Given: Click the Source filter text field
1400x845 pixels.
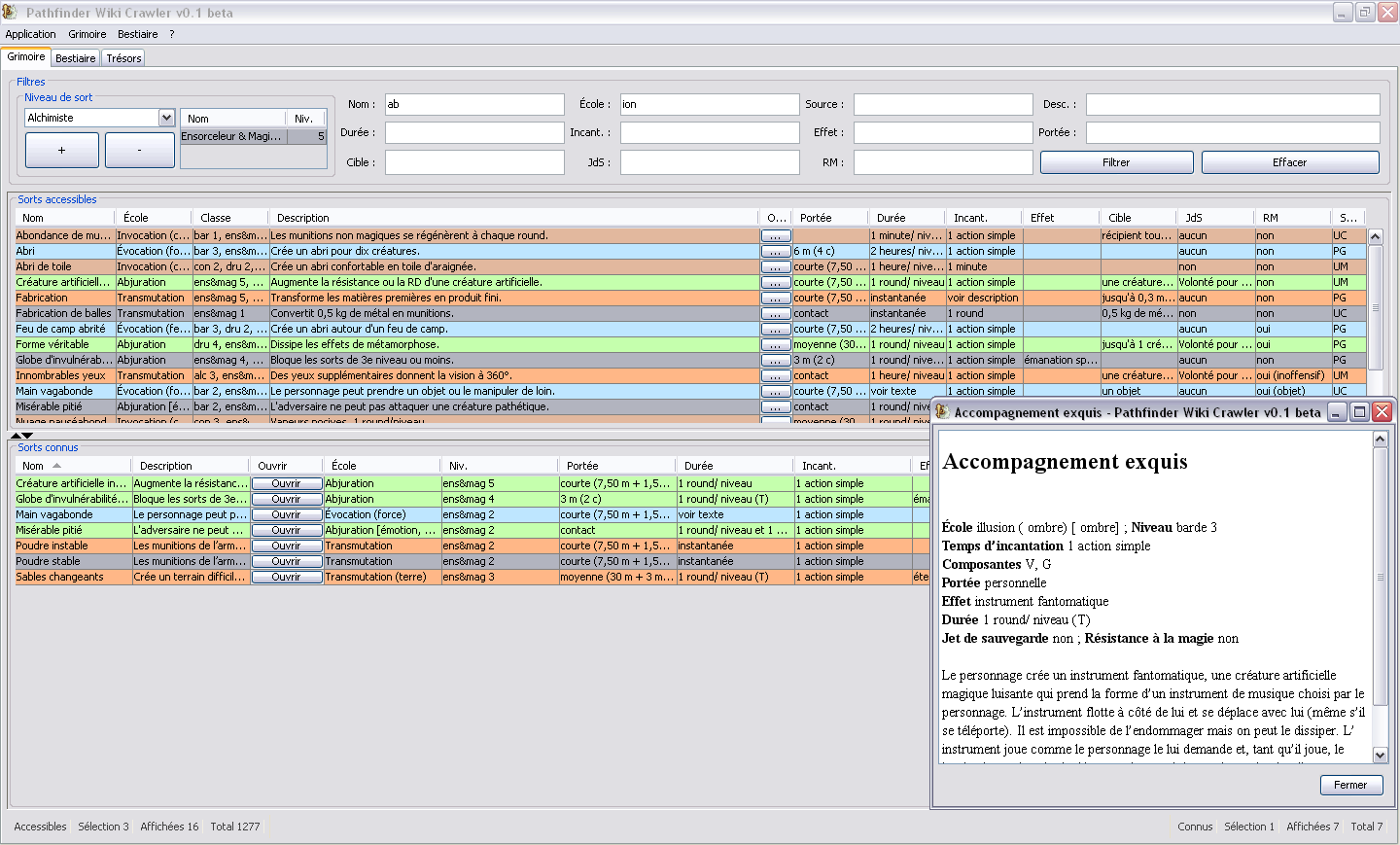Looking at the screenshot, I should tap(942, 104).
